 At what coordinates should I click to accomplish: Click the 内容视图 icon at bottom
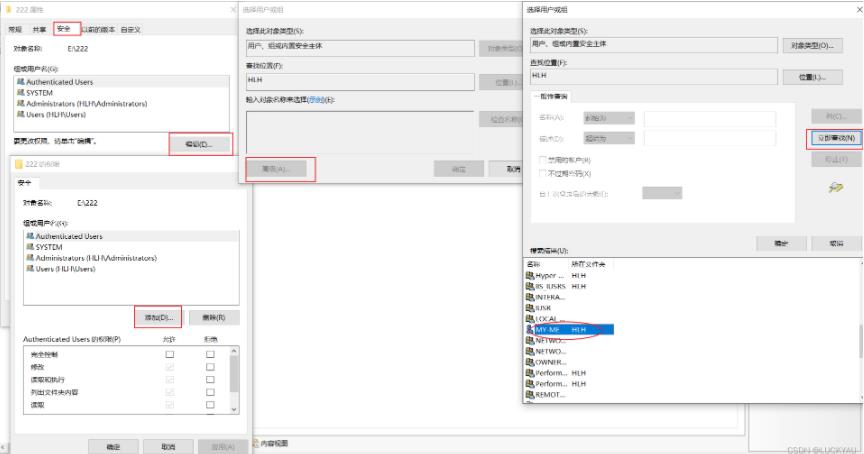pos(256,443)
